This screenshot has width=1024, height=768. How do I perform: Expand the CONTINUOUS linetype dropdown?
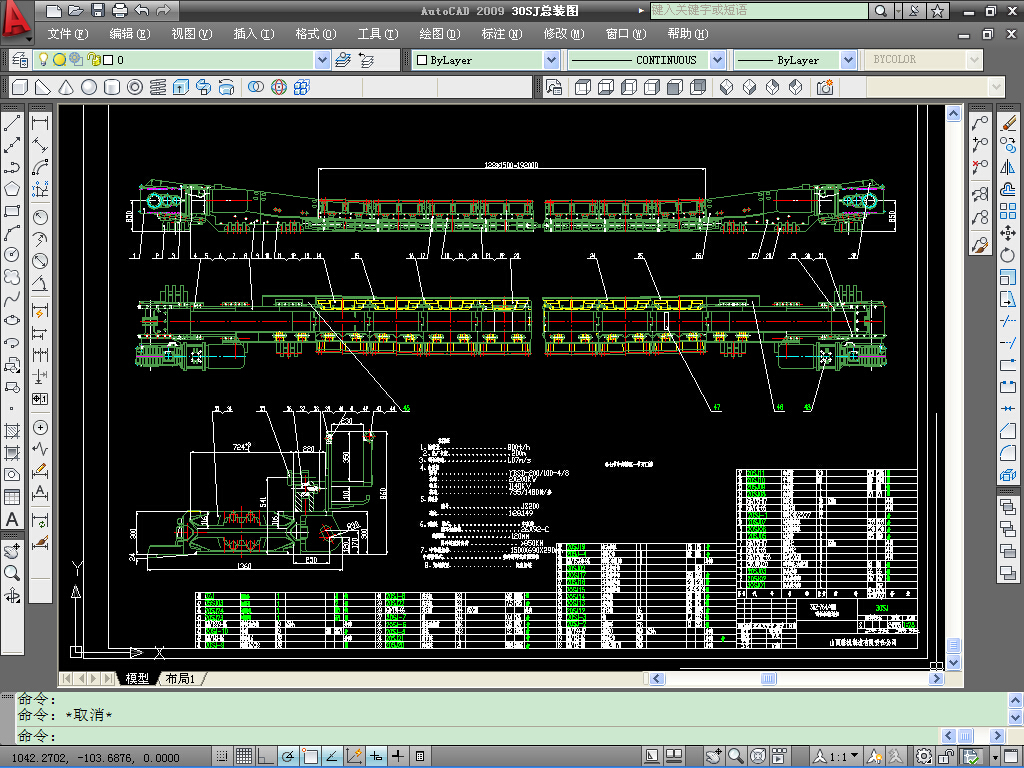pos(717,60)
